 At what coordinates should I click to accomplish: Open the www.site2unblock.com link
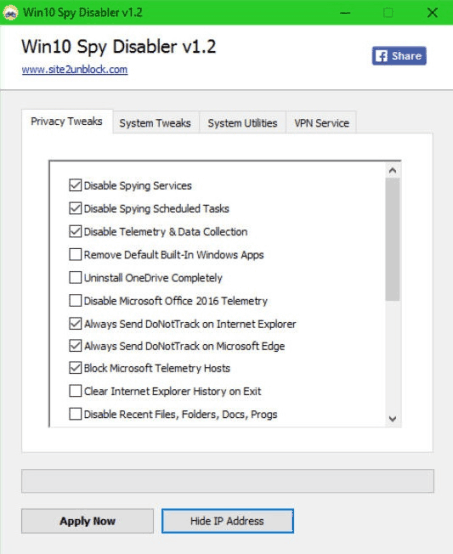75,69
